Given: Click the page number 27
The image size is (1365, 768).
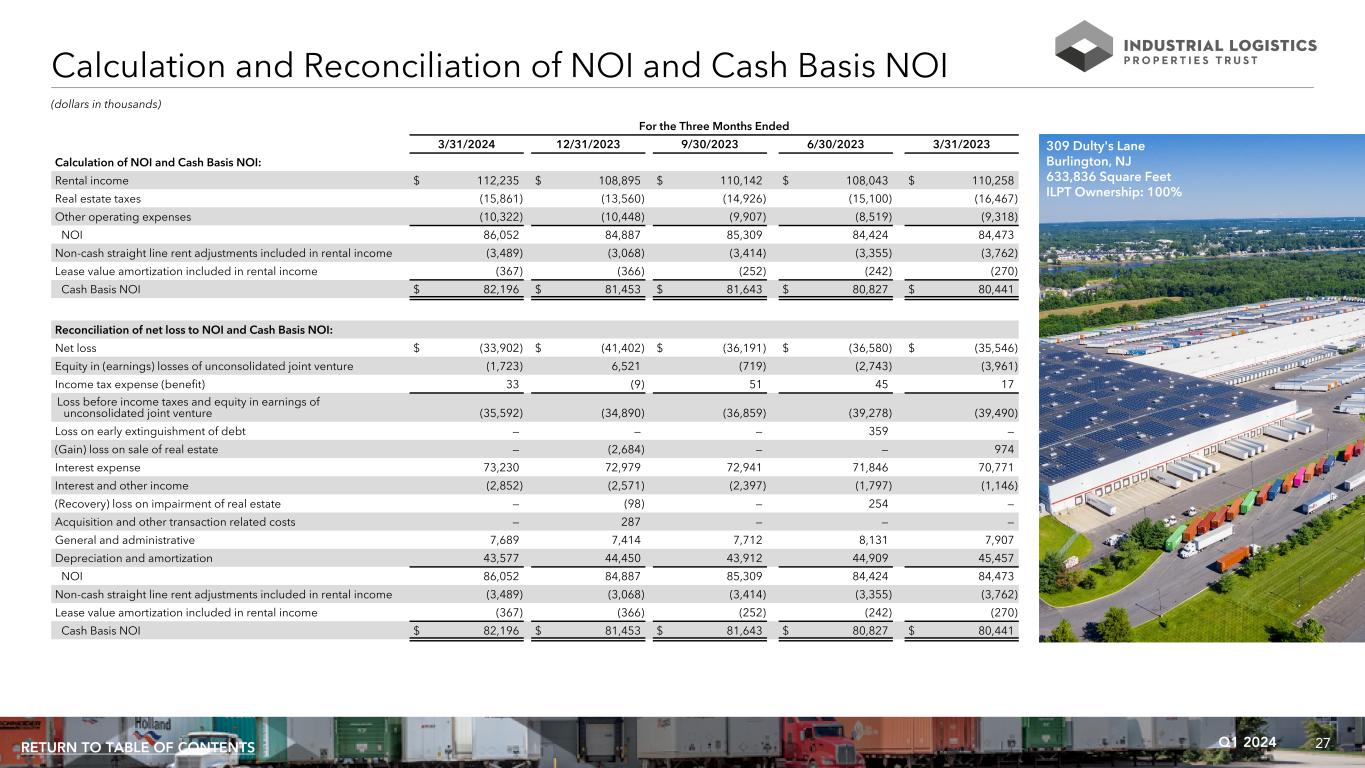Looking at the screenshot, I should (1323, 744).
